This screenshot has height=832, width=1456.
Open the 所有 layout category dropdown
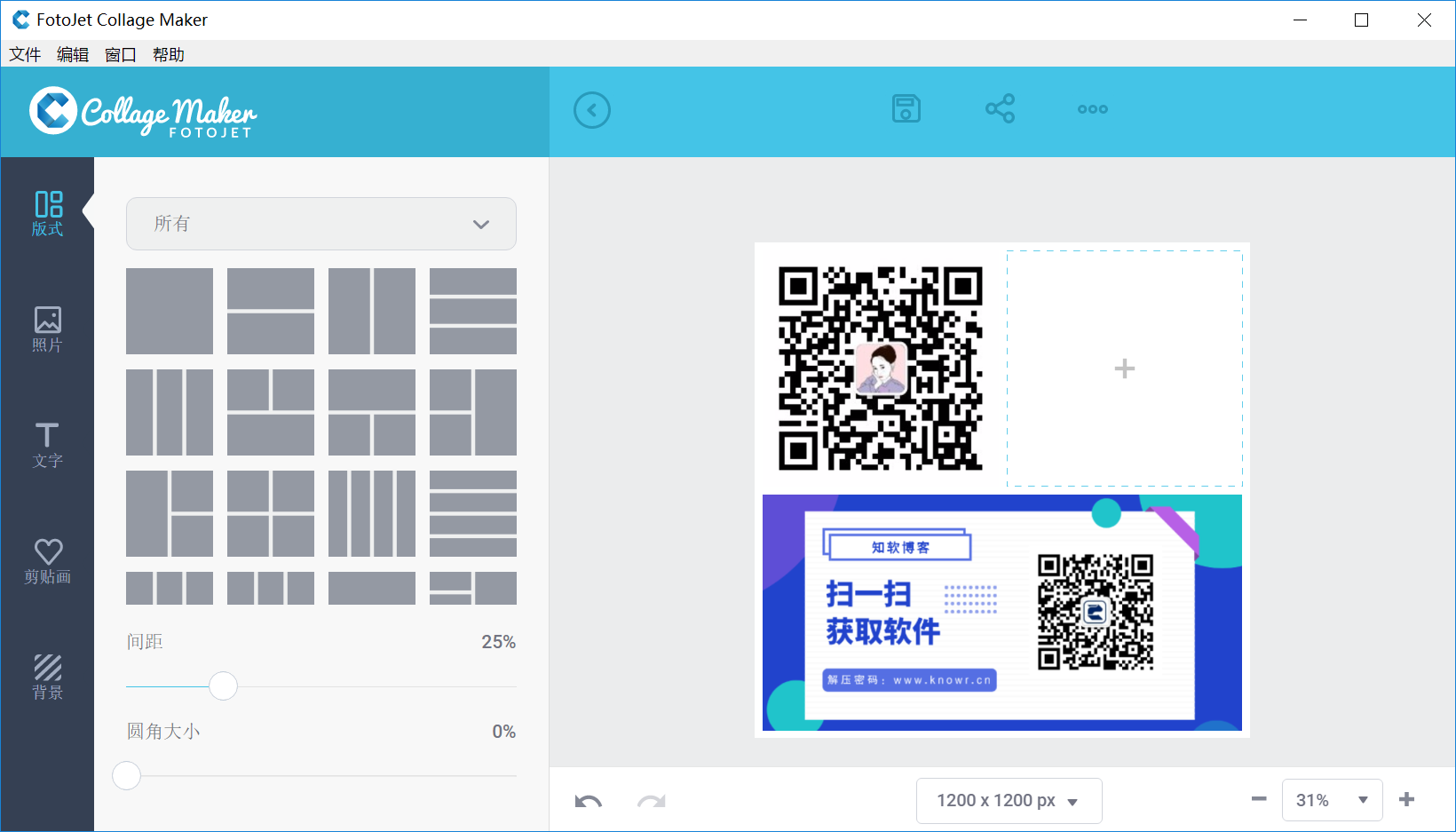coord(321,224)
